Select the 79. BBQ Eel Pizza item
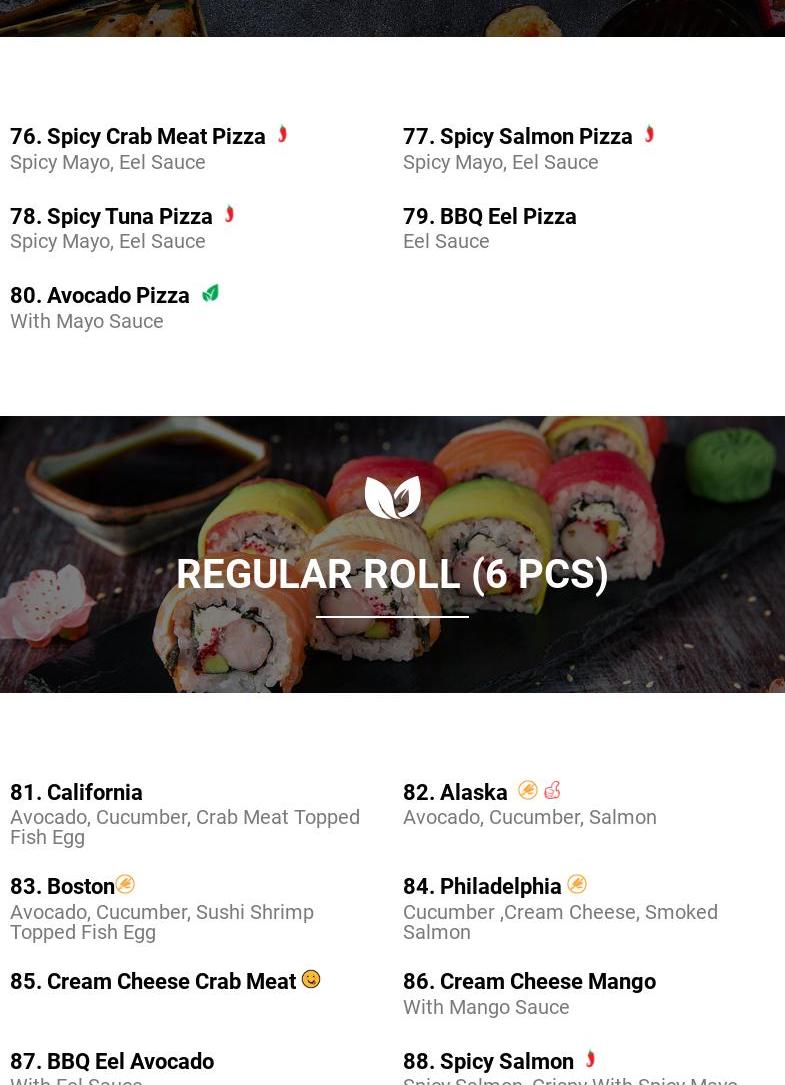Image resolution: width=785 pixels, height=1085 pixels. (489, 217)
